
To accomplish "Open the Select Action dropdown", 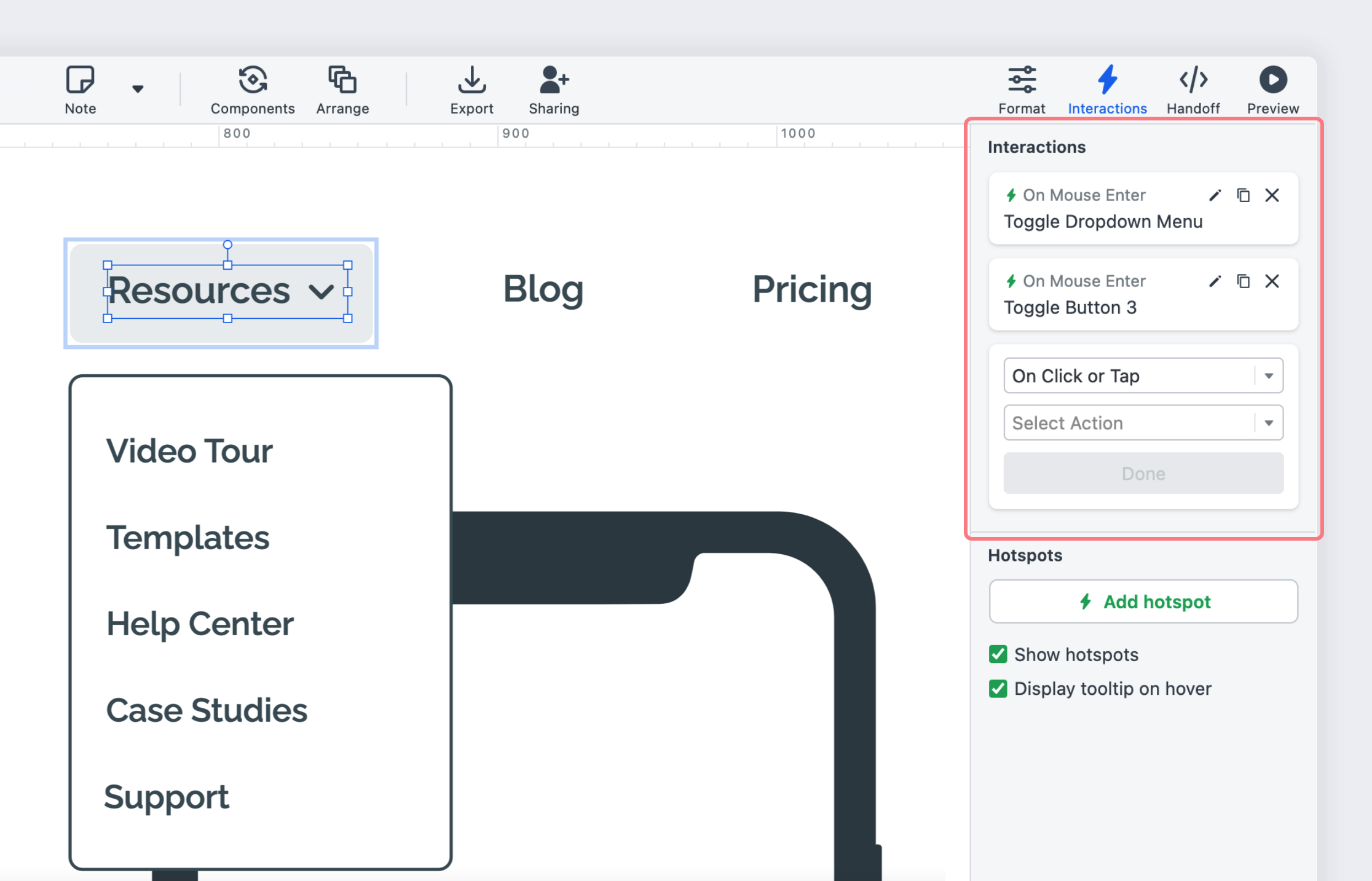I will (x=1143, y=423).
